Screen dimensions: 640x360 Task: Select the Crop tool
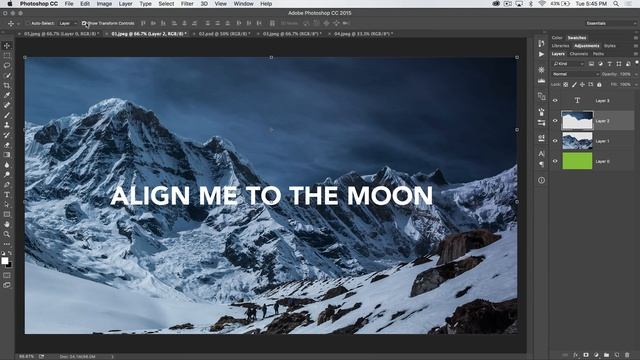(7, 85)
